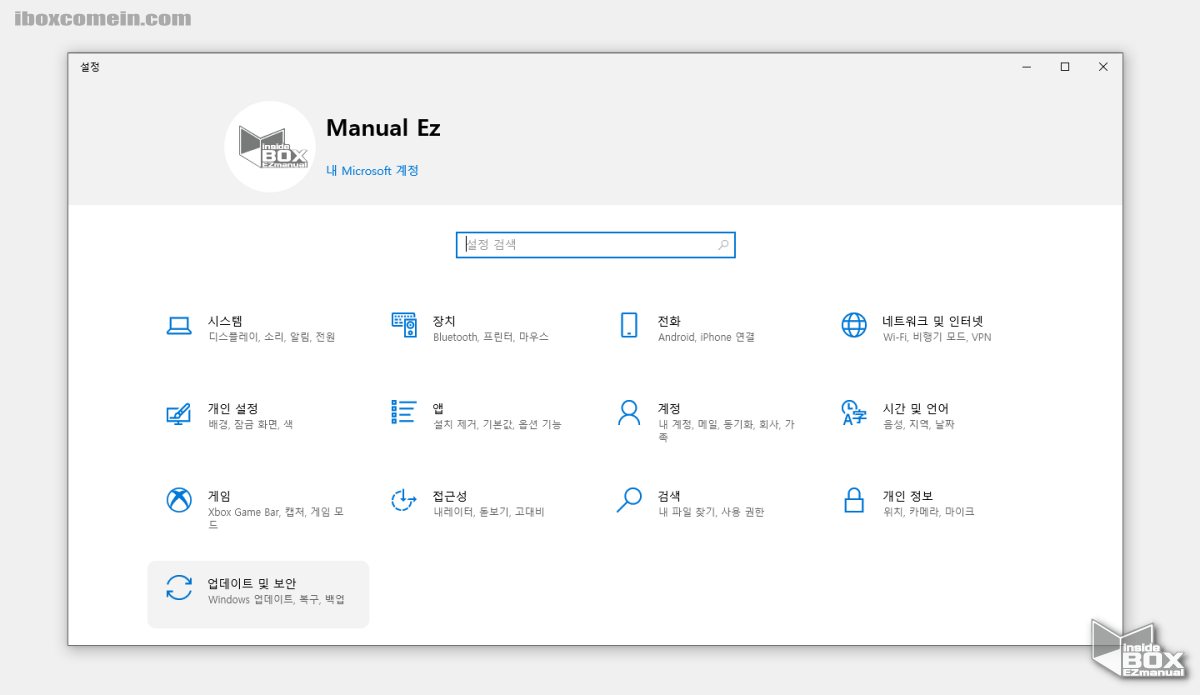Select the 앱 apps list icon
The image size is (1200, 695).
click(x=404, y=412)
